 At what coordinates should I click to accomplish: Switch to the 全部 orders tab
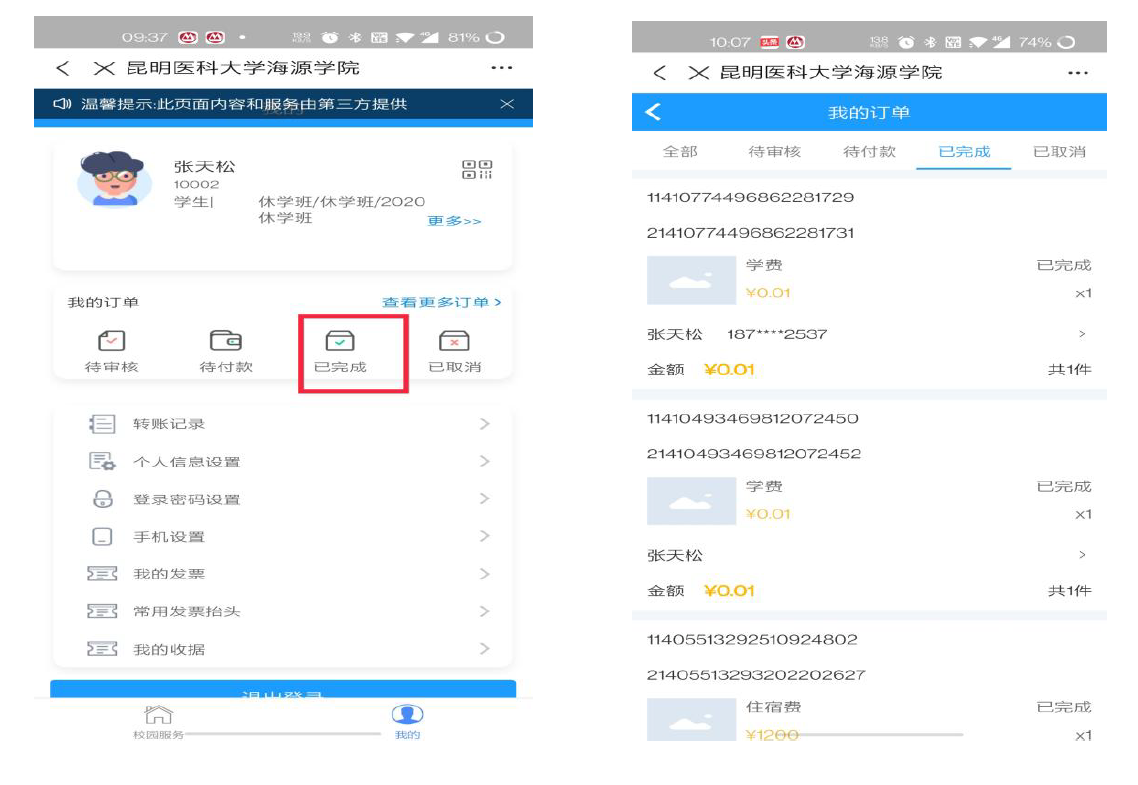pos(680,152)
